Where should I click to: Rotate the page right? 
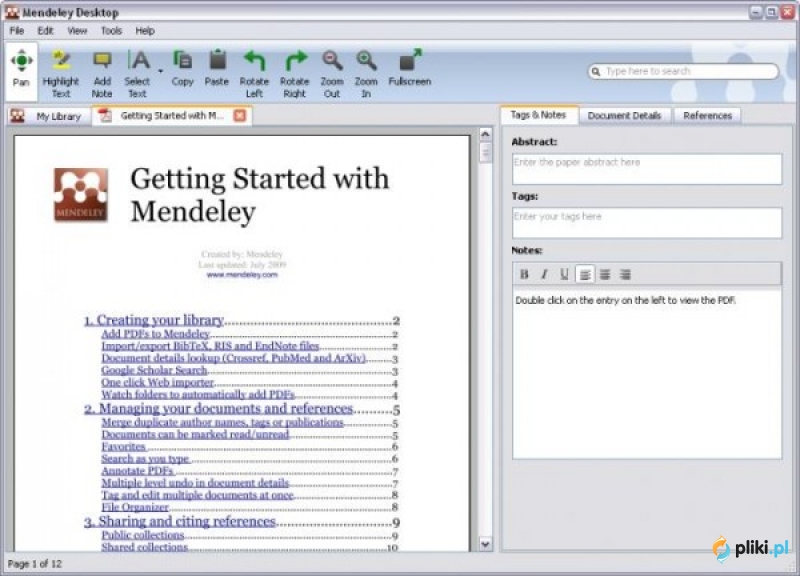294,73
